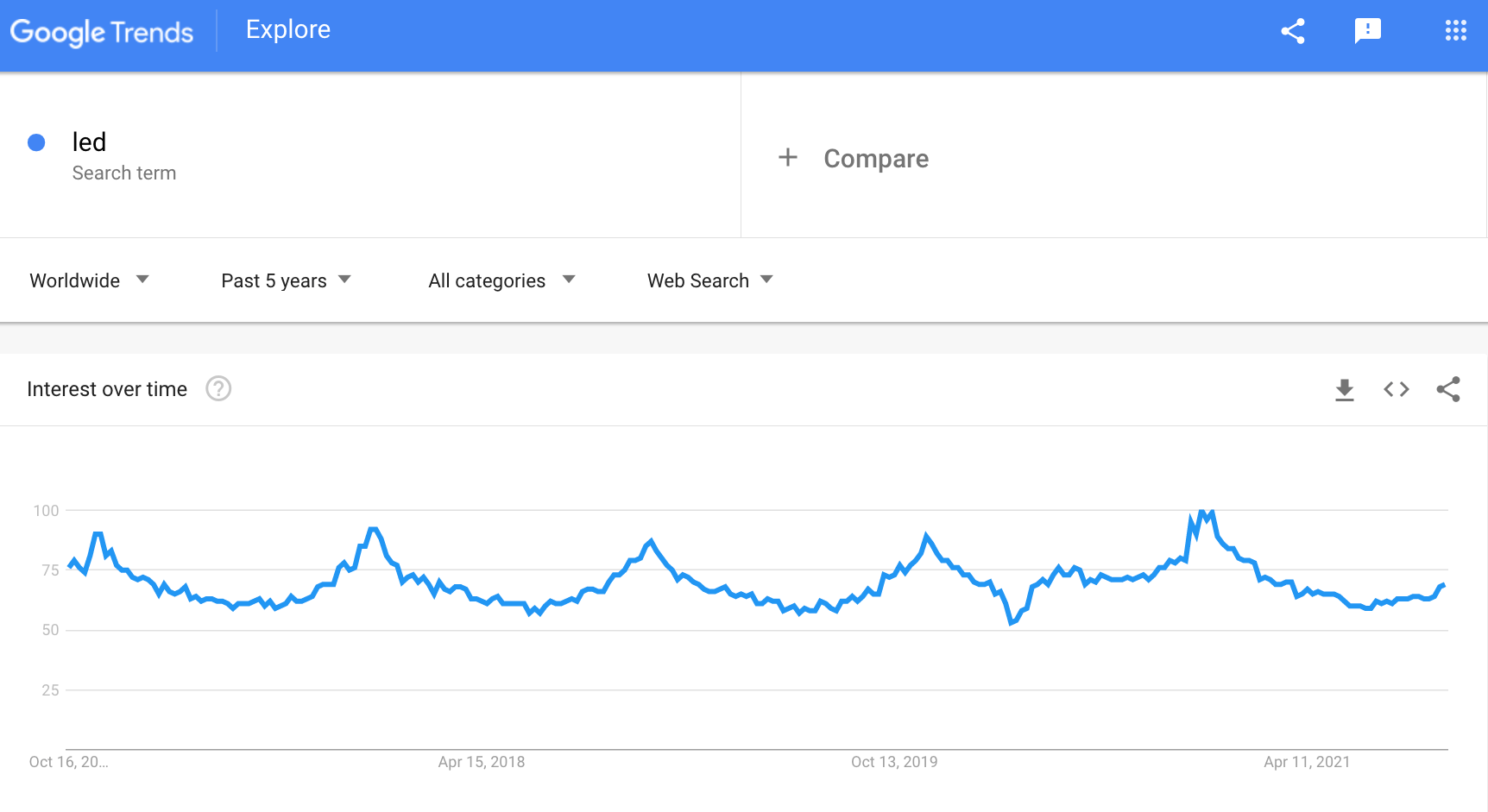The width and height of the screenshot is (1488, 812).
Task: Download the interest over time CSV
Action: point(1345,390)
